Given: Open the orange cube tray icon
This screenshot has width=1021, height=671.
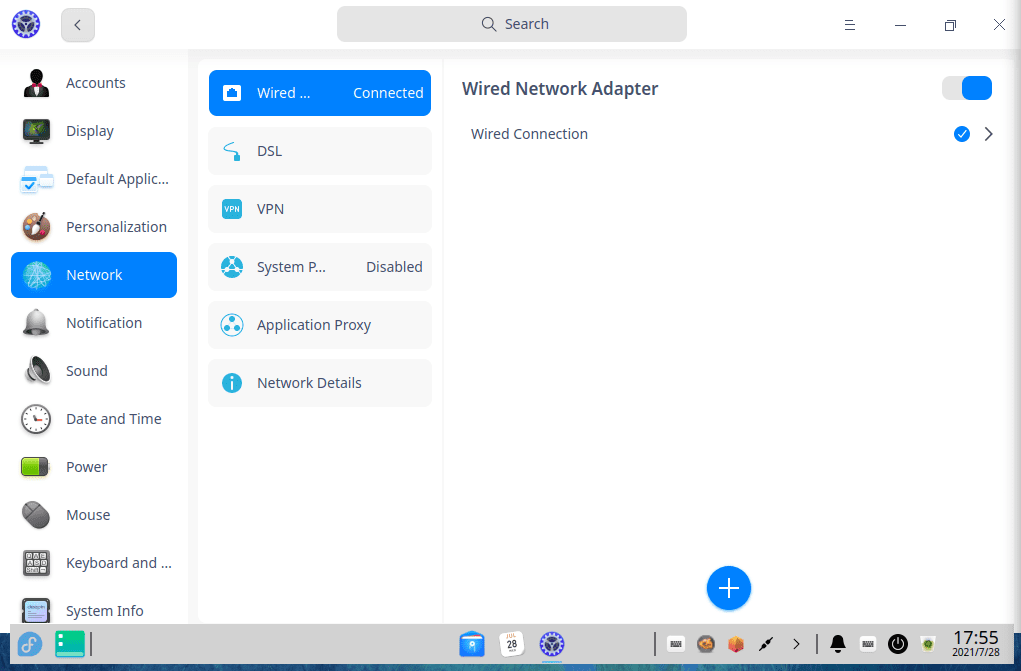Looking at the screenshot, I should 736,644.
